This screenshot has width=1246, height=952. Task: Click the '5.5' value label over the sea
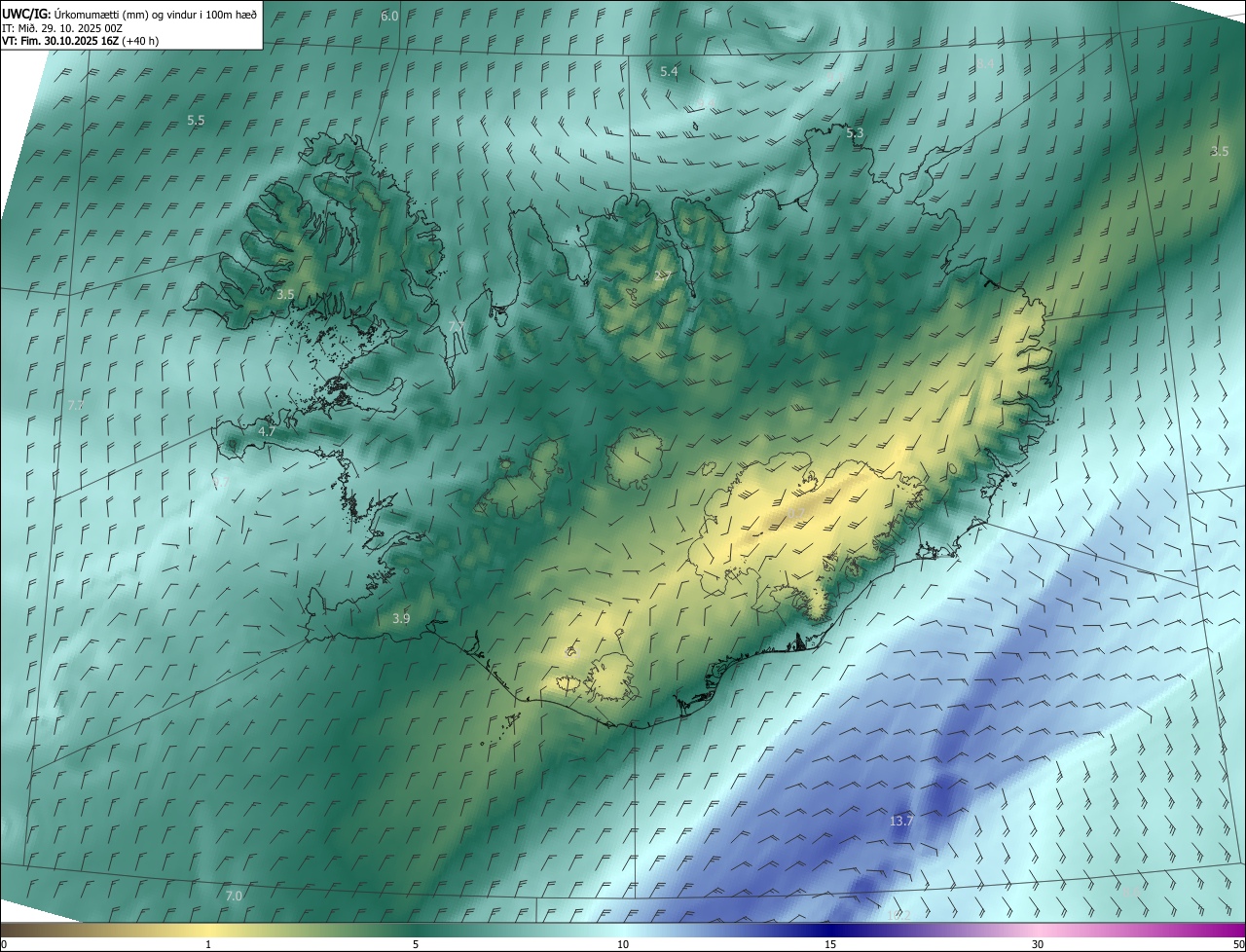196,121
